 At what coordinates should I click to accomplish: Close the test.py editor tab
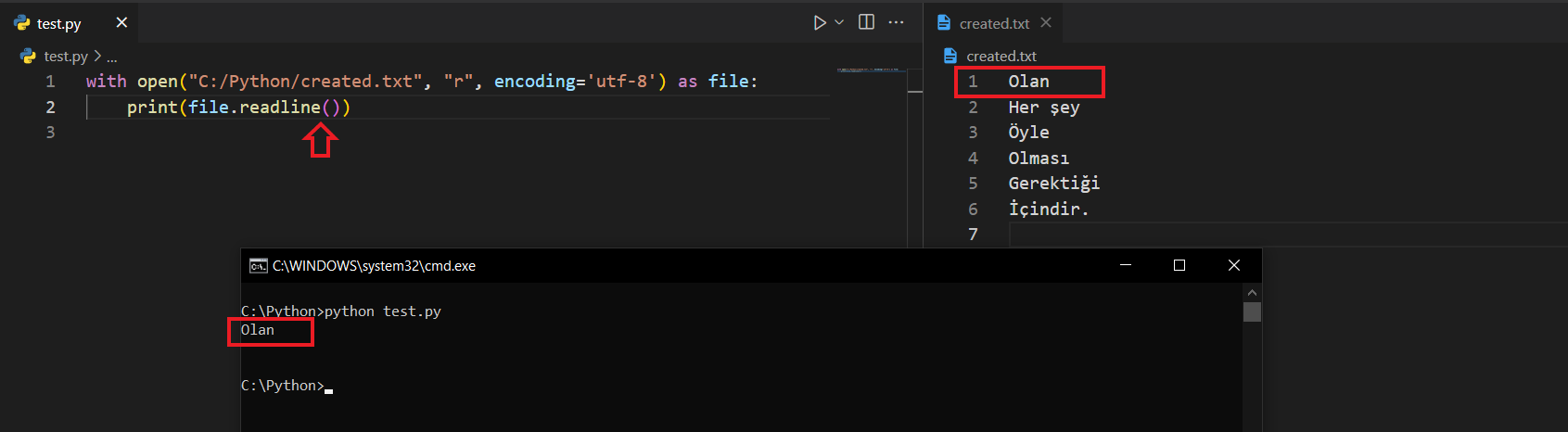(121, 22)
